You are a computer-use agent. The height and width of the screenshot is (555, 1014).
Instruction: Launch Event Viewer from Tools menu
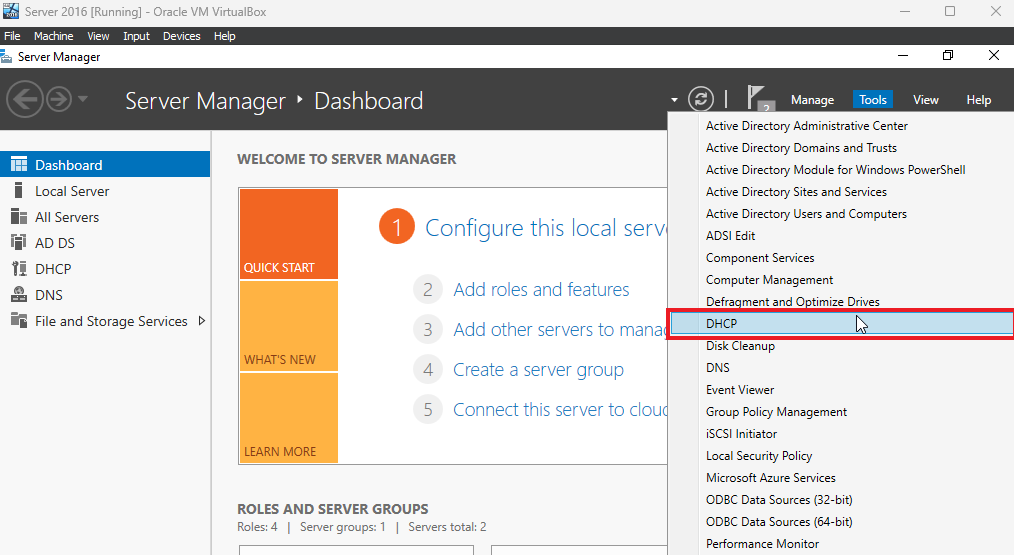pos(740,390)
